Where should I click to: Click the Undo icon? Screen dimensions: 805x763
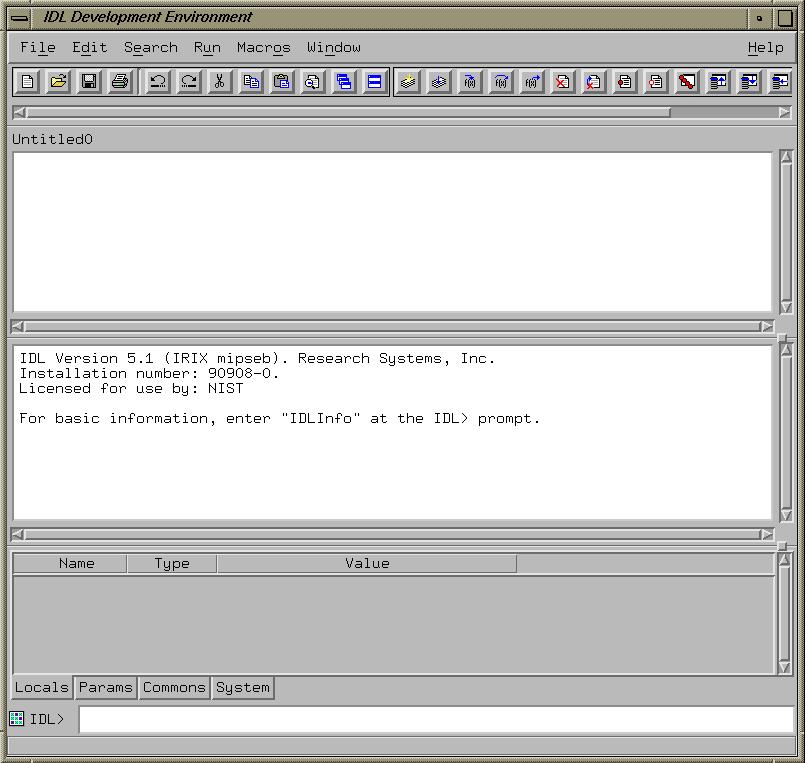[x=158, y=82]
